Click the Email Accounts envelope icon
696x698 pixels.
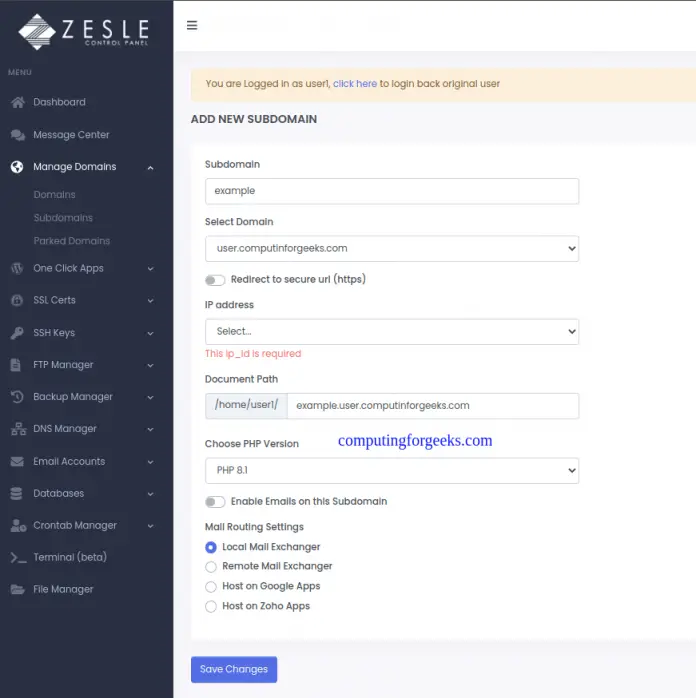pyautogui.click(x=17, y=462)
